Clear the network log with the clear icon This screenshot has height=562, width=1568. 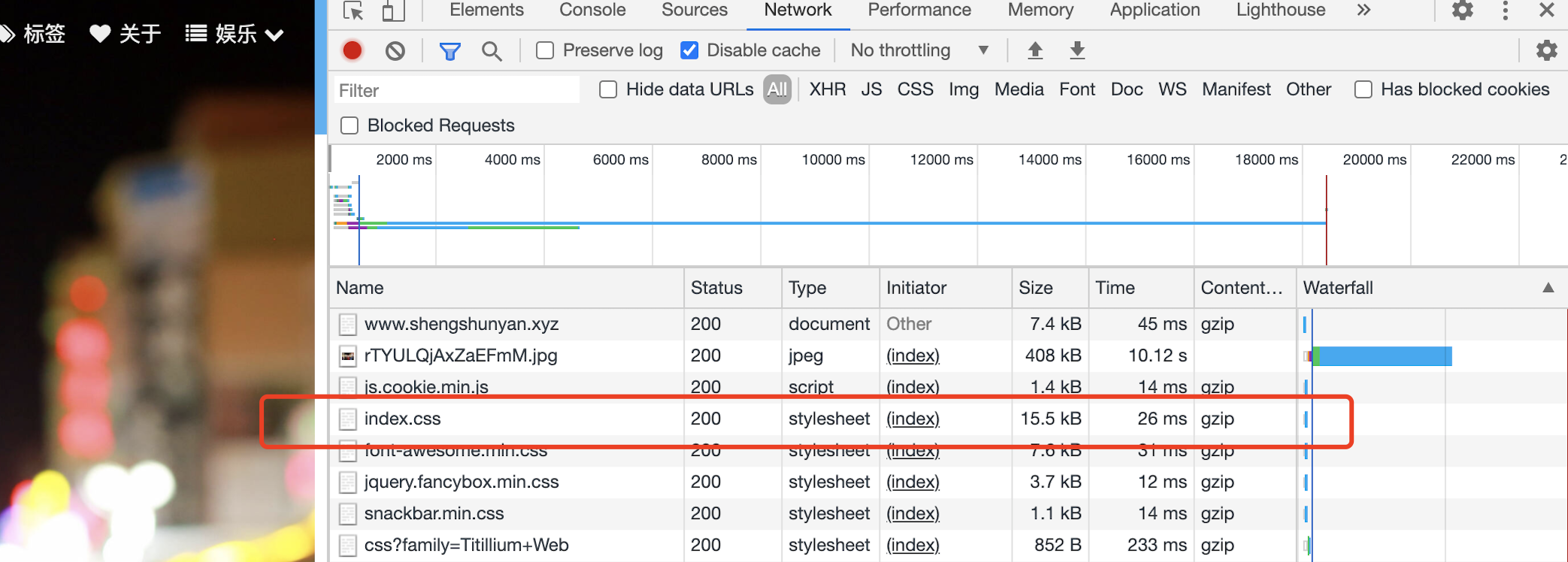pos(395,50)
